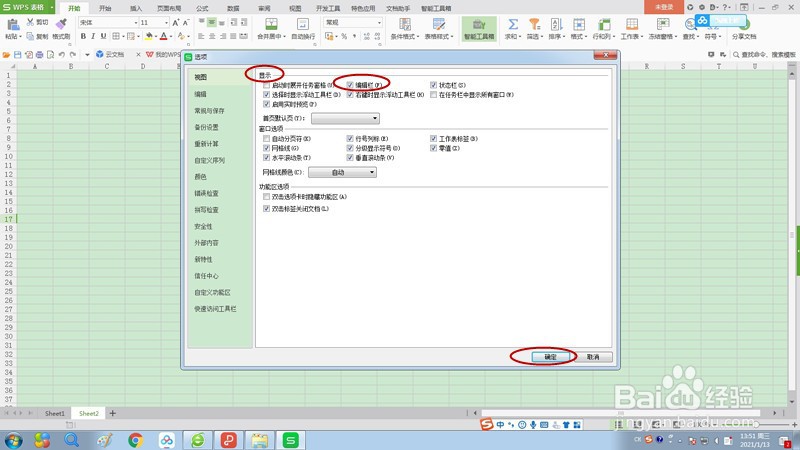Click the increase font size icon
This screenshot has width=800, height=450.
[176, 22]
